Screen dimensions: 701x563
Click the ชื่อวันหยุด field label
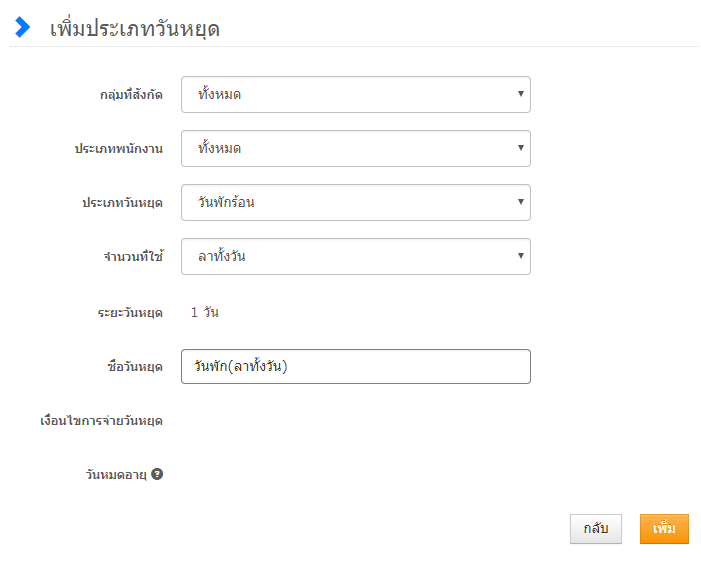tap(134, 367)
